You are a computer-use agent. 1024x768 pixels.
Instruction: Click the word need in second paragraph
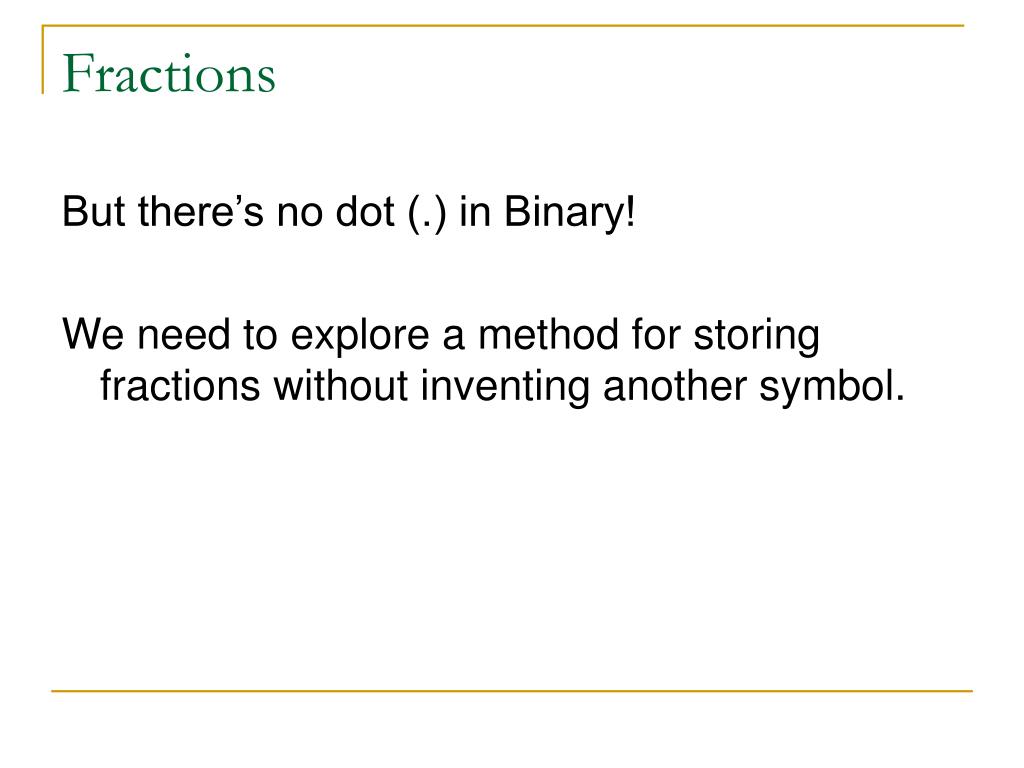click(184, 334)
